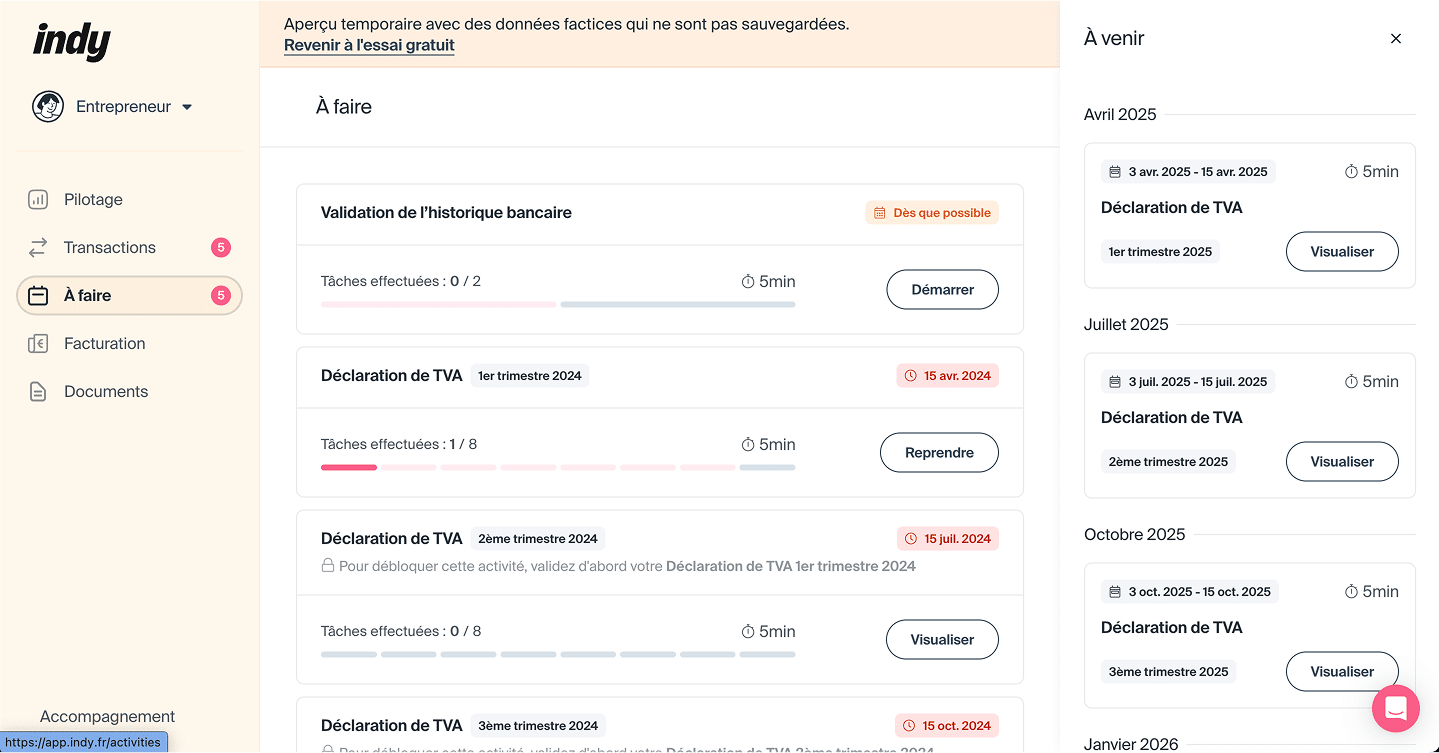Click the Indy logo
1439x753 pixels.
(x=71, y=41)
